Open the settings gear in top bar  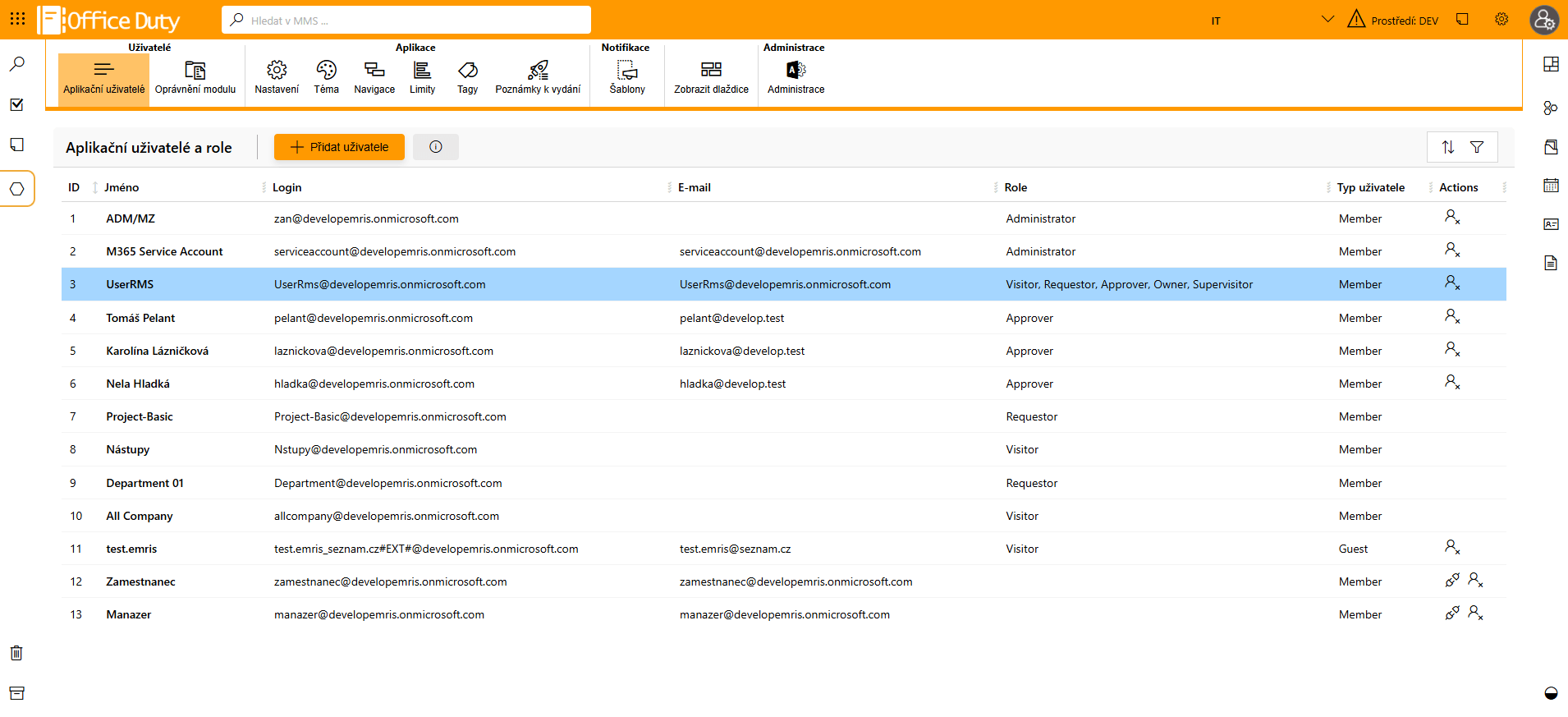point(1502,19)
